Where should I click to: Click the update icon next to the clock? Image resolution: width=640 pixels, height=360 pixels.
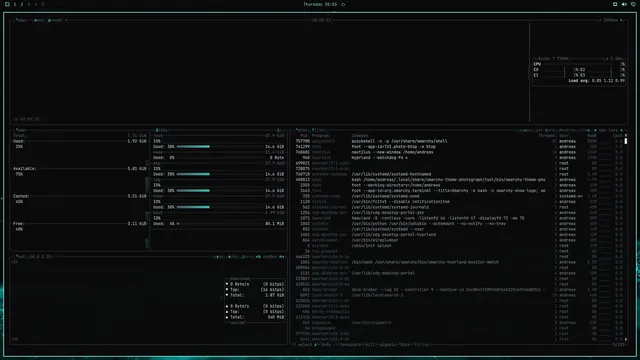coord(343,4)
